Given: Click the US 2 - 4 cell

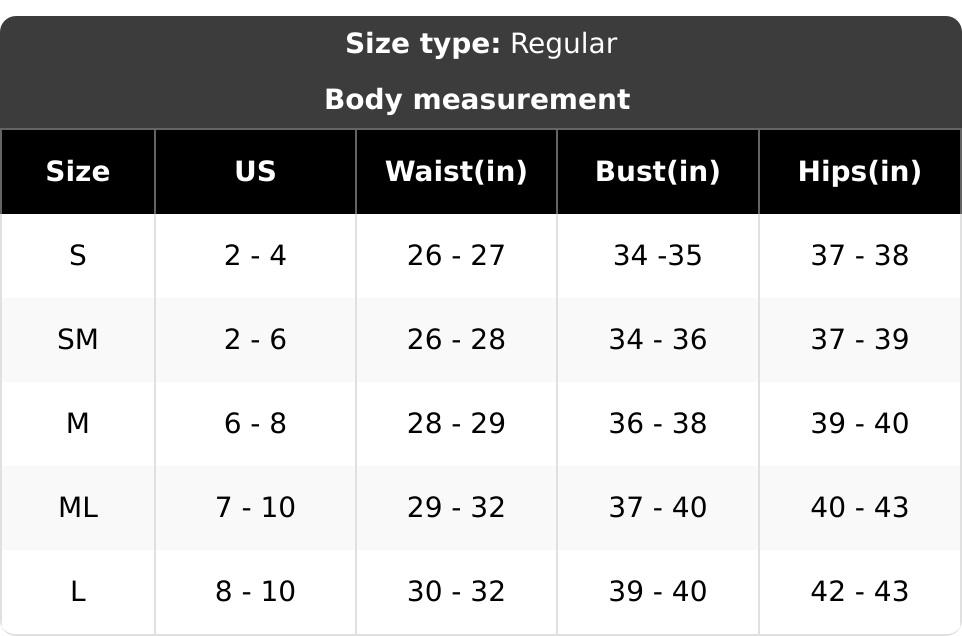Looking at the screenshot, I should pos(255,256).
